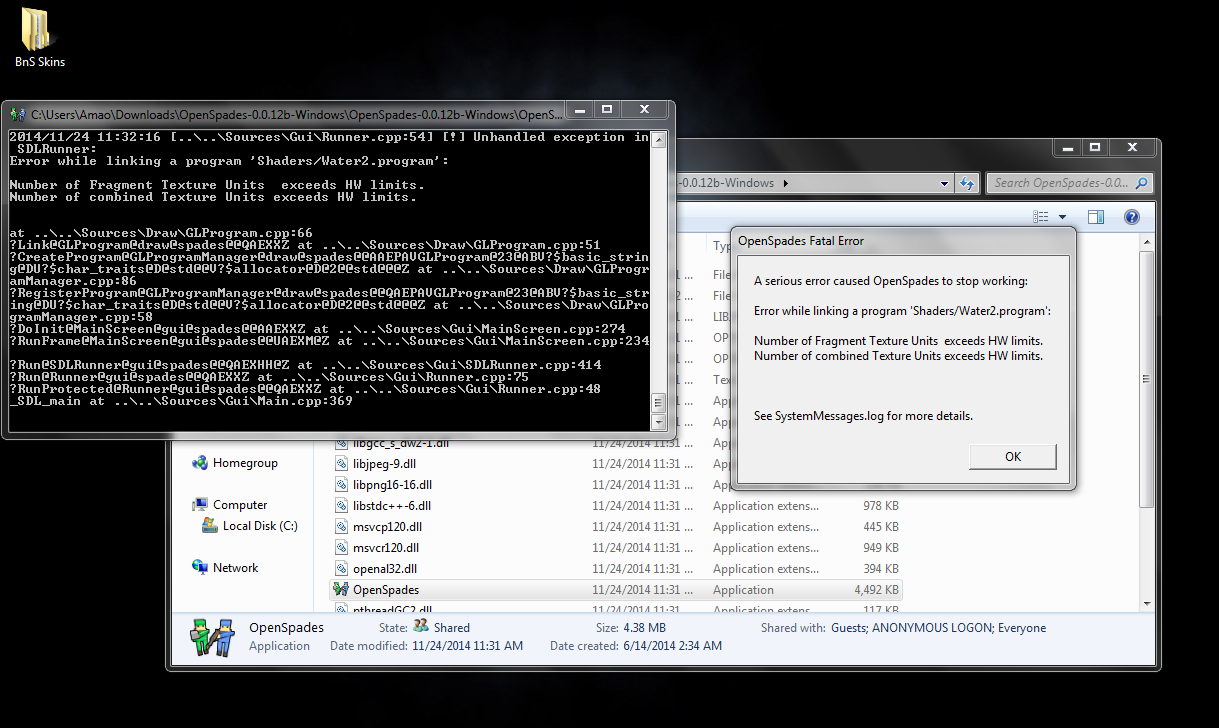Click the 445 KB size cell
This screenshot has width=1219, height=728.
[x=881, y=527]
